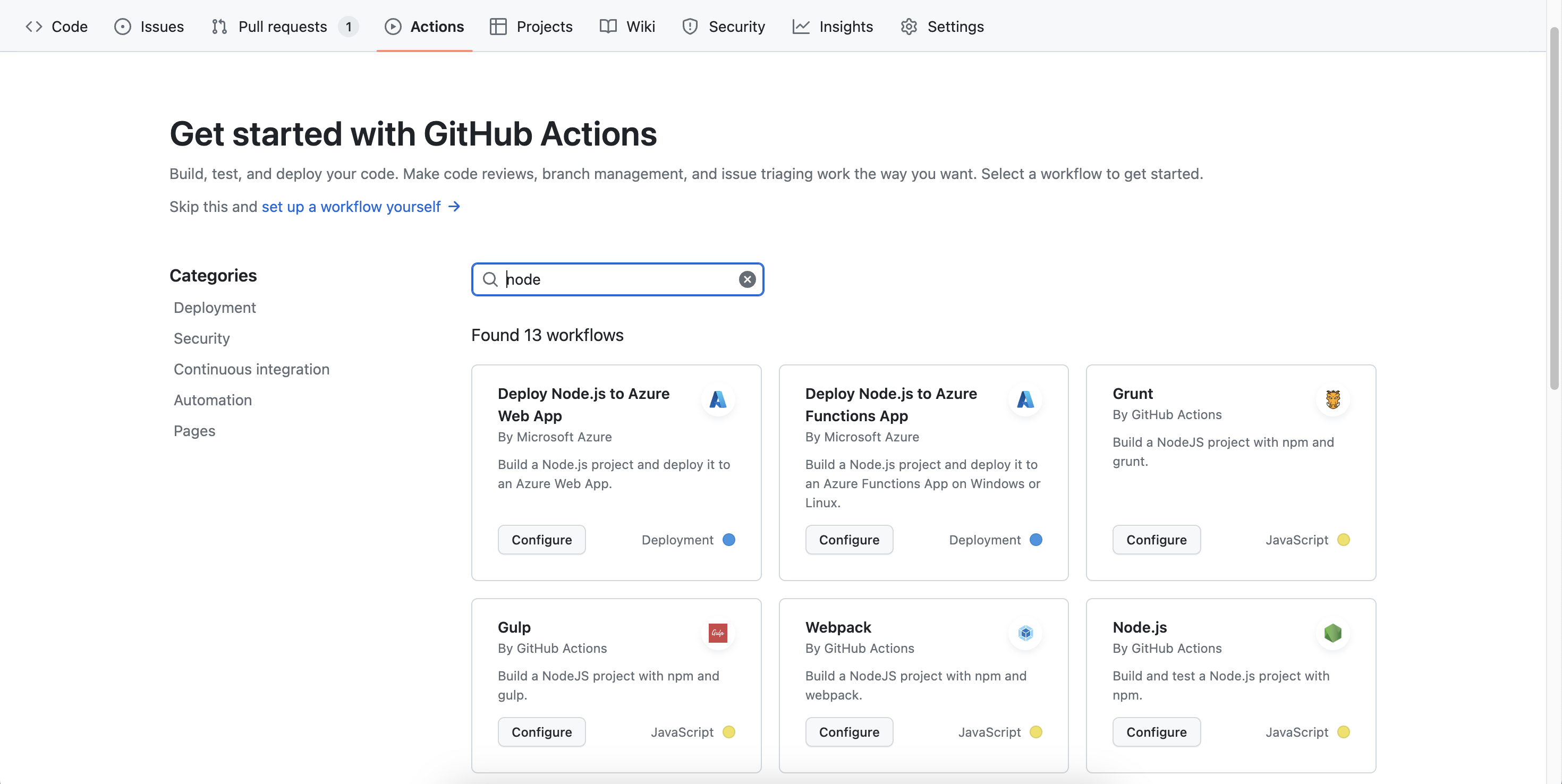The image size is (1562, 784).
Task: Click the Azure logo on Web App card
Action: tap(718, 399)
